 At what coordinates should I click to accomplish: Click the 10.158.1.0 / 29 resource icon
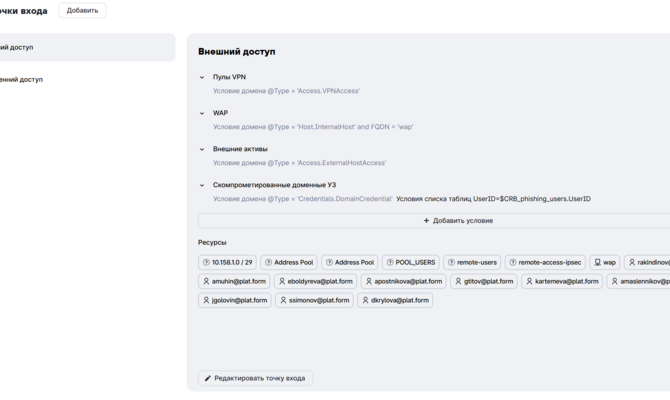tap(206, 262)
